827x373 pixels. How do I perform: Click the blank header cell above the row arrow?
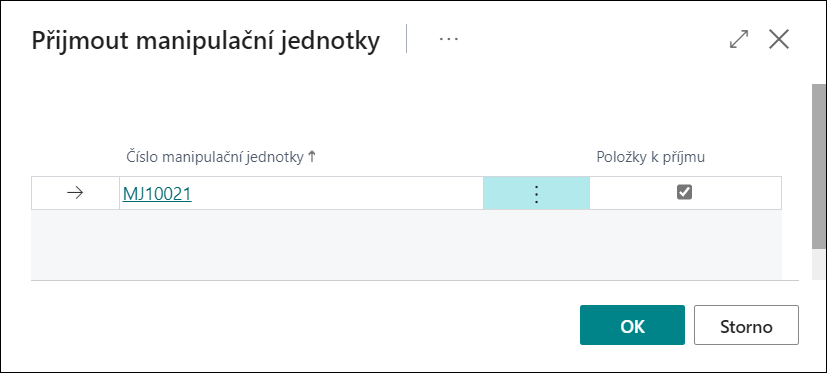coord(75,157)
